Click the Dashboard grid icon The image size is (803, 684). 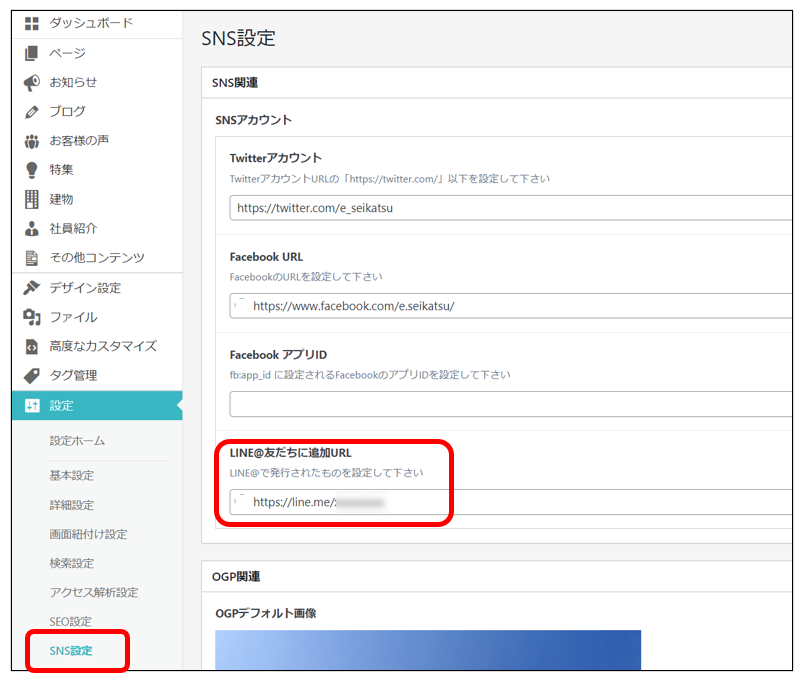pos(31,23)
